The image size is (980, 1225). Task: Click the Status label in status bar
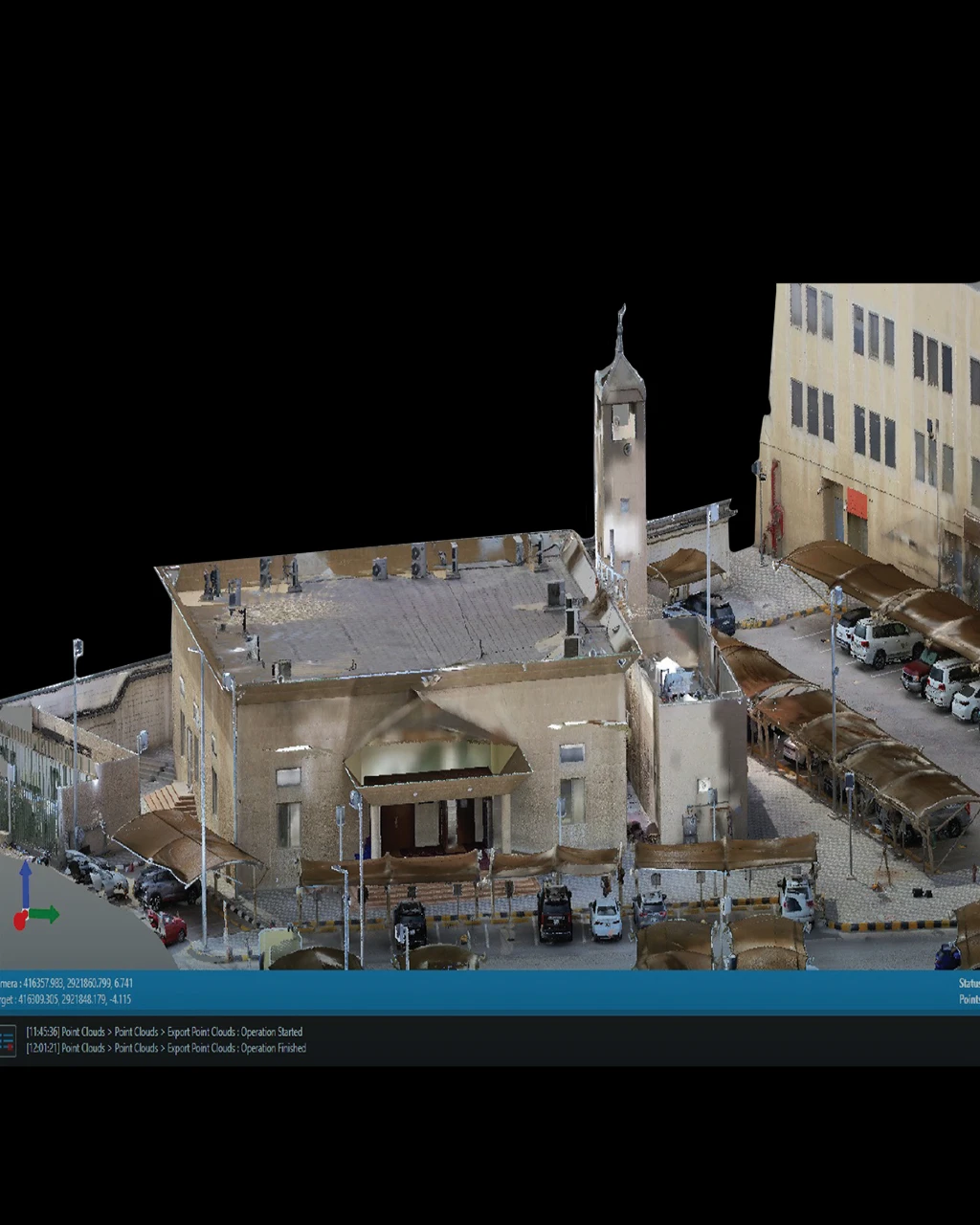coord(969,983)
